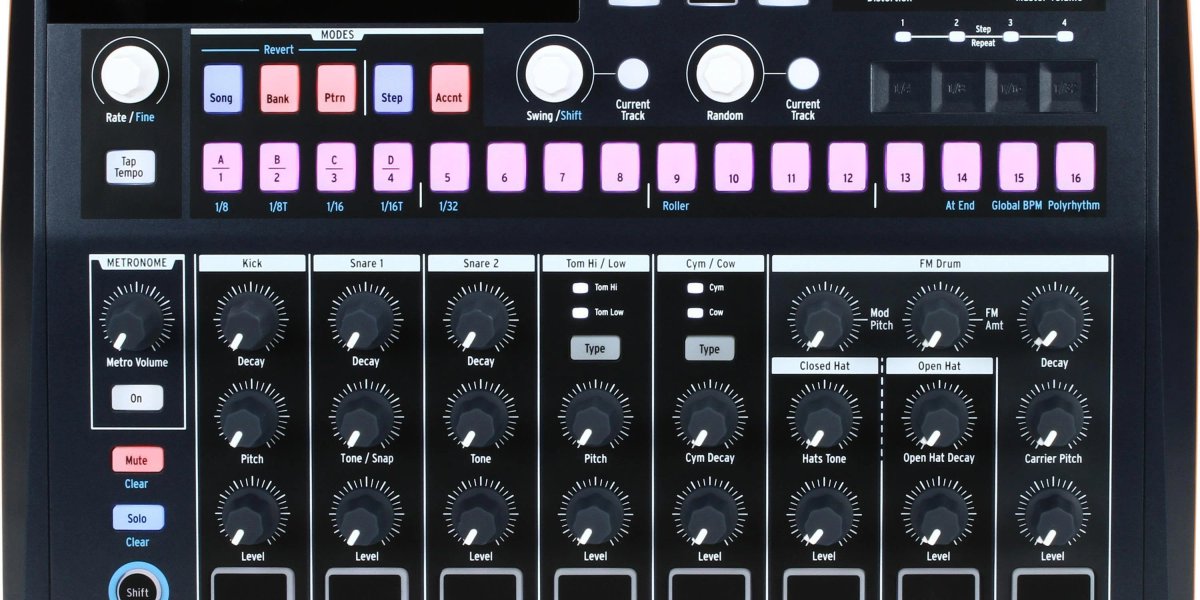1200x600 pixels.
Task: Solo the current track
Action: pyautogui.click(x=137, y=517)
